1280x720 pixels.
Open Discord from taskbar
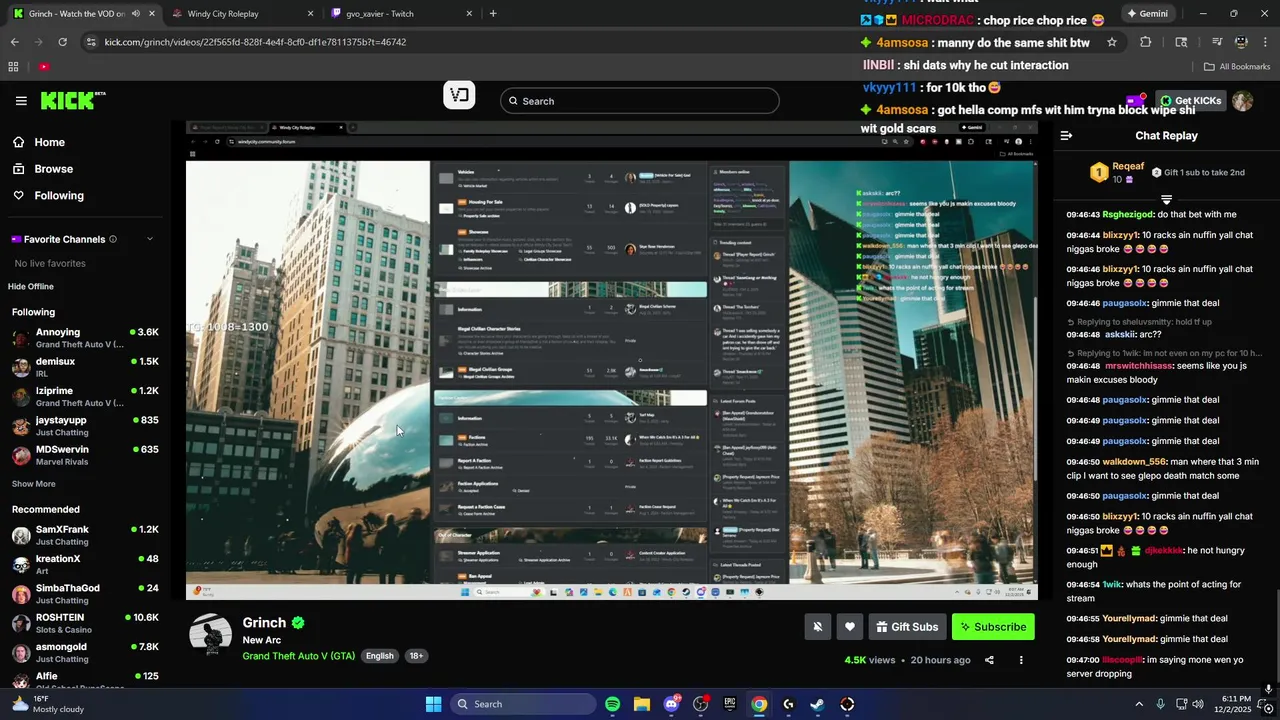pyautogui.click(x=671, y=704)
